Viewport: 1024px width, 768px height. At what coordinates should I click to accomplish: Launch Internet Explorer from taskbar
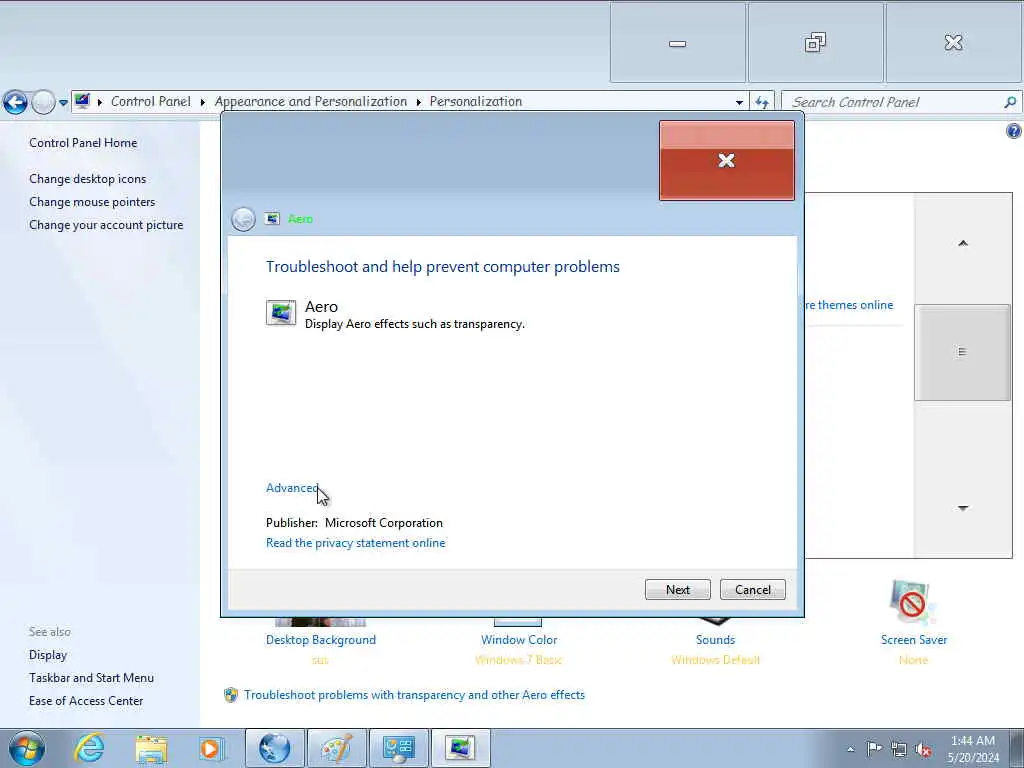[x=89, y=748]
